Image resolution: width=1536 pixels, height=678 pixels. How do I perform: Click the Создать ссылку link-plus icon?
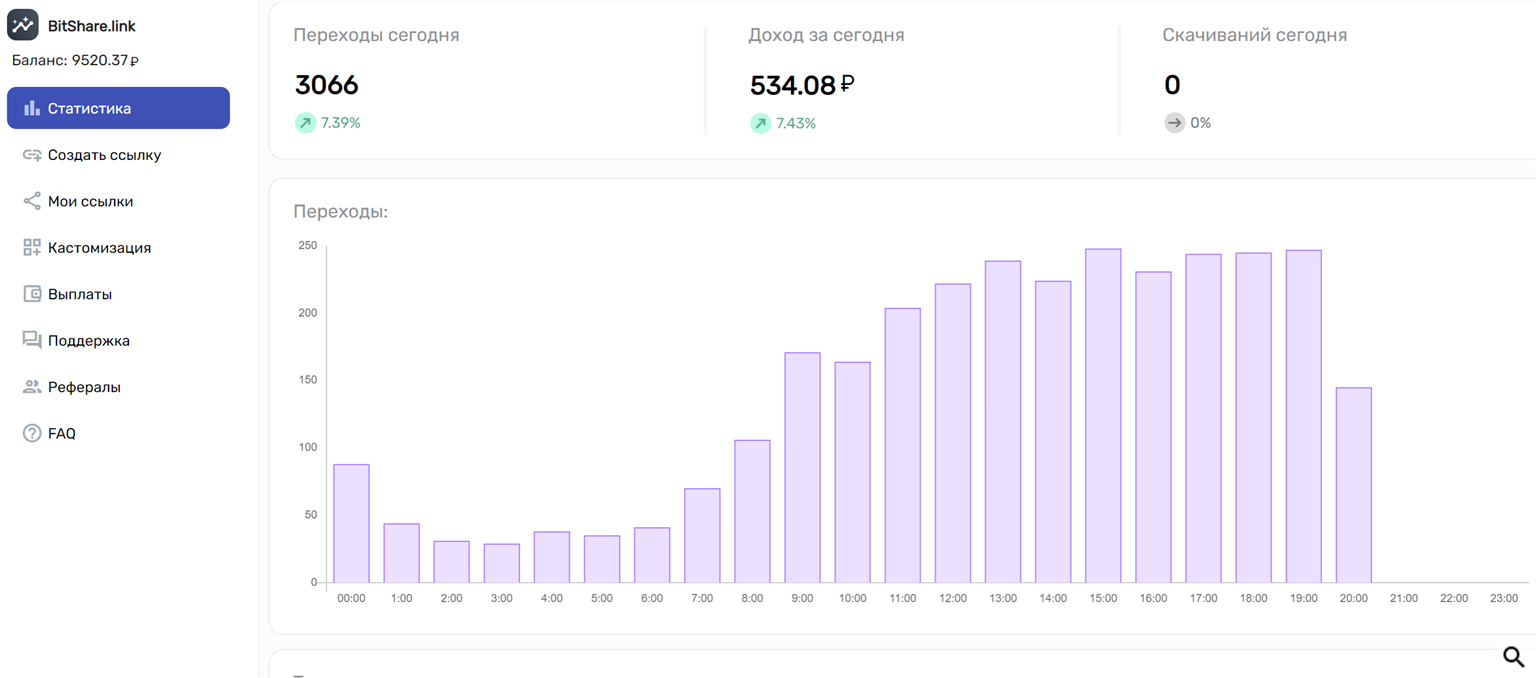32,155
